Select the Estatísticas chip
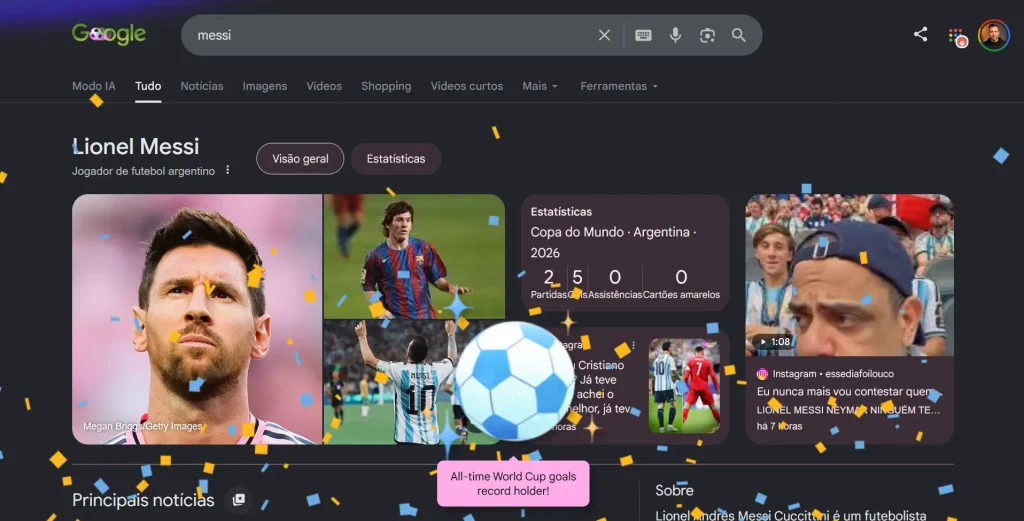 click(x=396, y=159)
